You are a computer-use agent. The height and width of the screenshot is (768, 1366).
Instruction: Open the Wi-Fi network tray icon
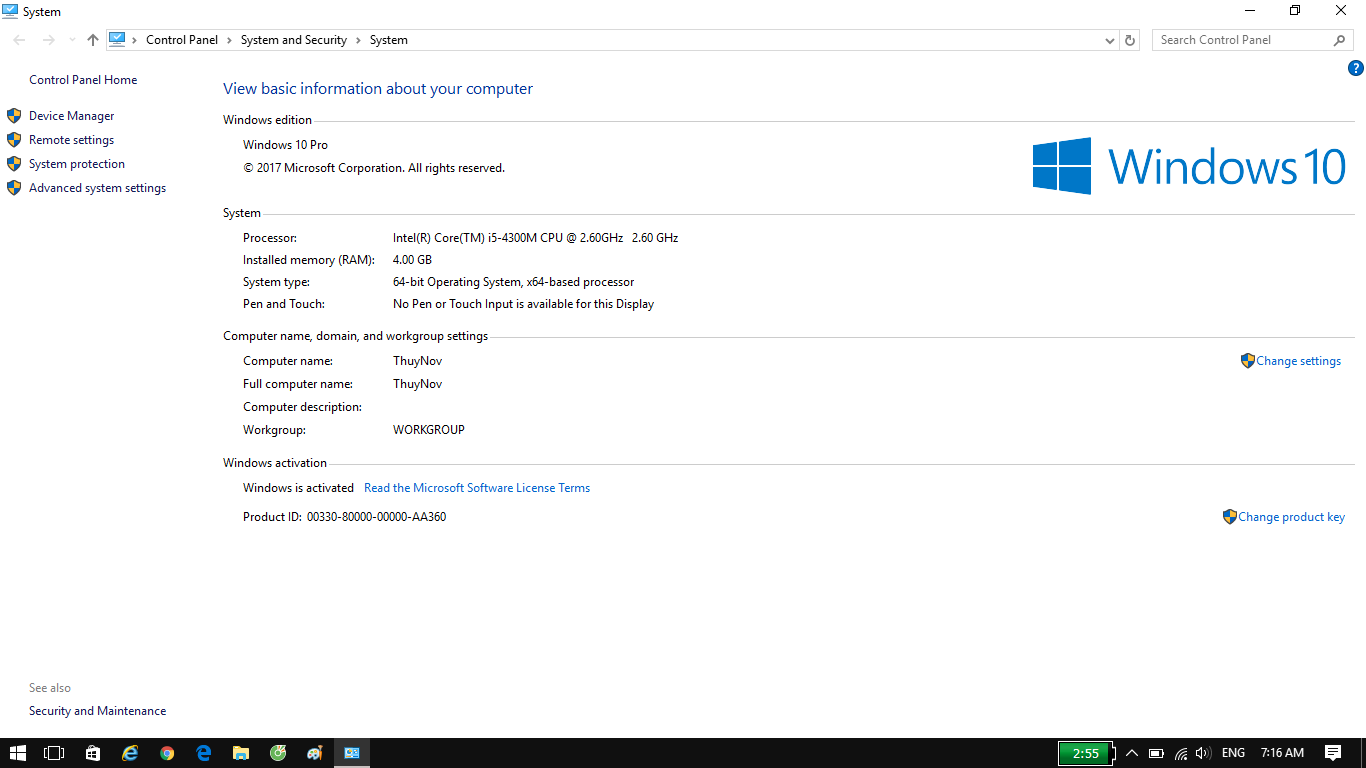(x=1181, y=753)
